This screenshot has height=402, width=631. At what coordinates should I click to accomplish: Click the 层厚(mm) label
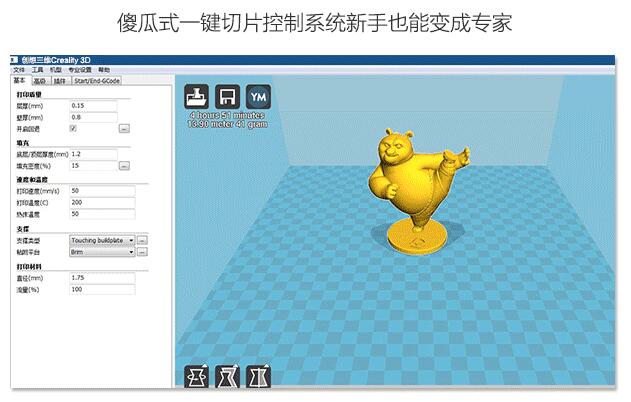tap(30, 106)
